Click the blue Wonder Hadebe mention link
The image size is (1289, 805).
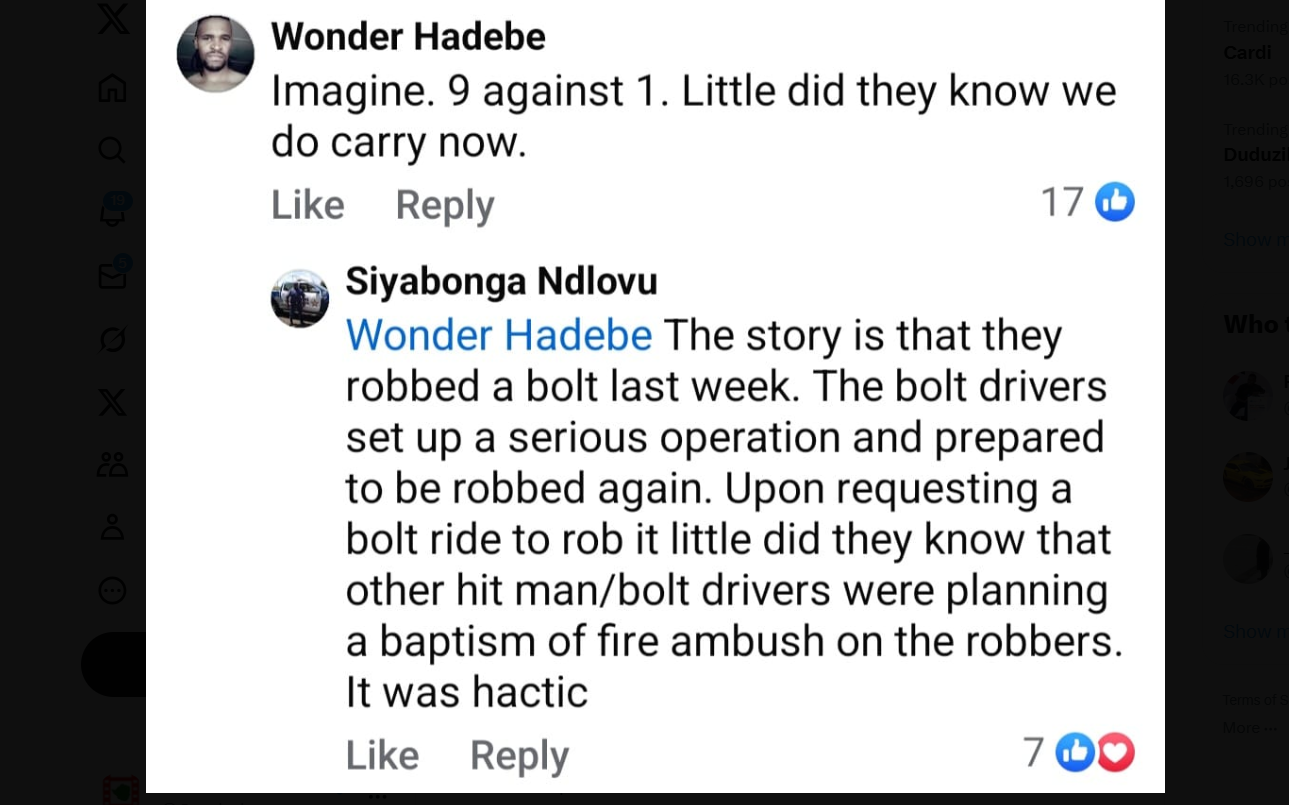tap(499, 335)
